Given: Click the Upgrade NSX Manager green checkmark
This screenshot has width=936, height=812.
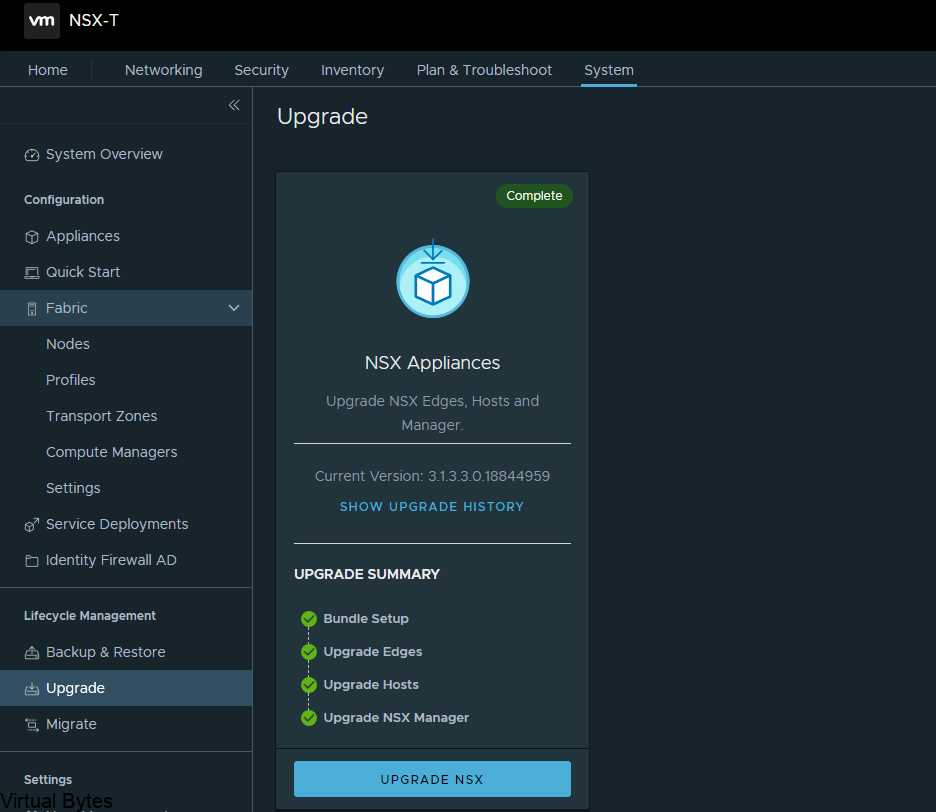Looking at the screenshot, I should (309, 718).
